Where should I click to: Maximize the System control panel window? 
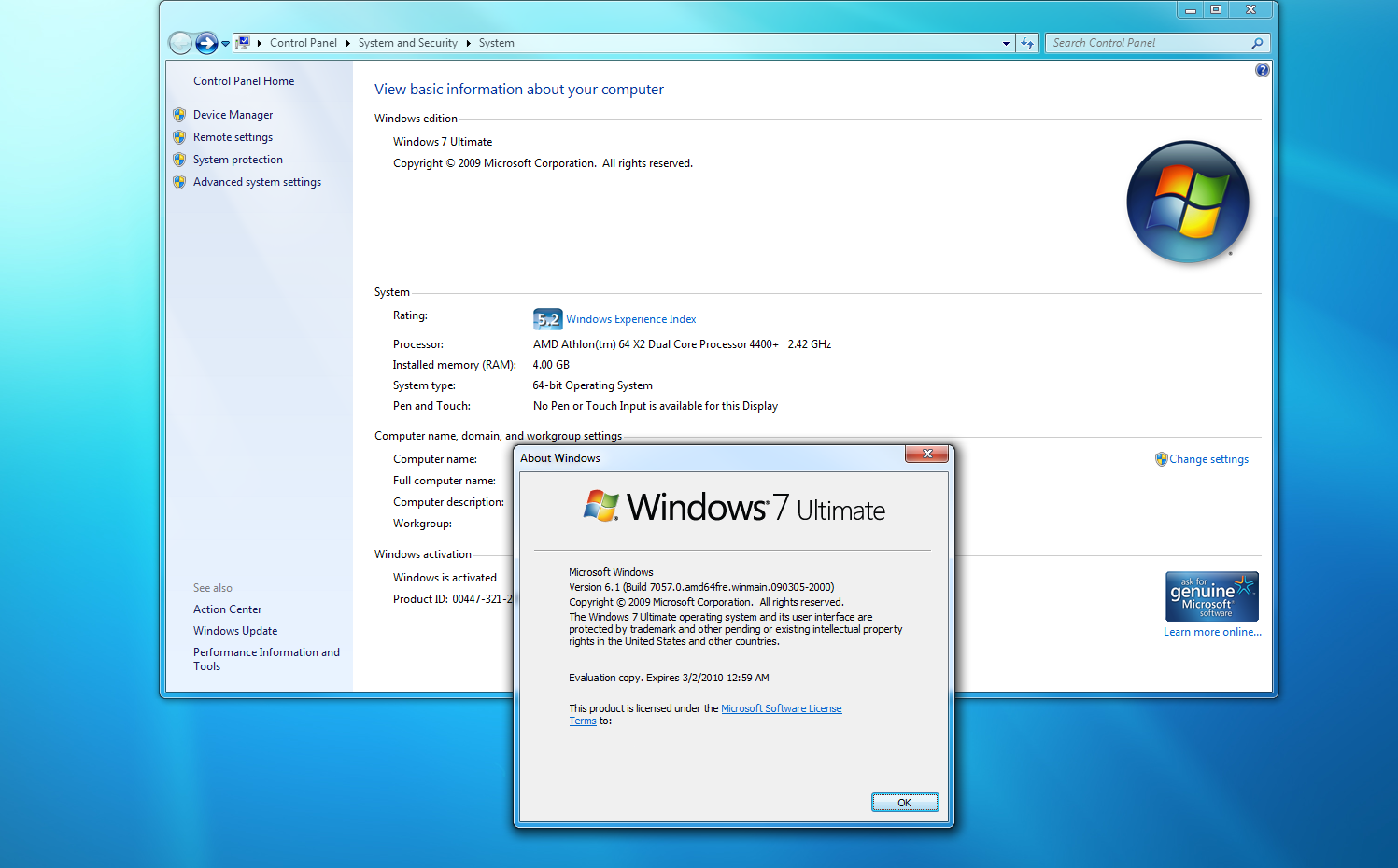click(x=1216, y=10)
